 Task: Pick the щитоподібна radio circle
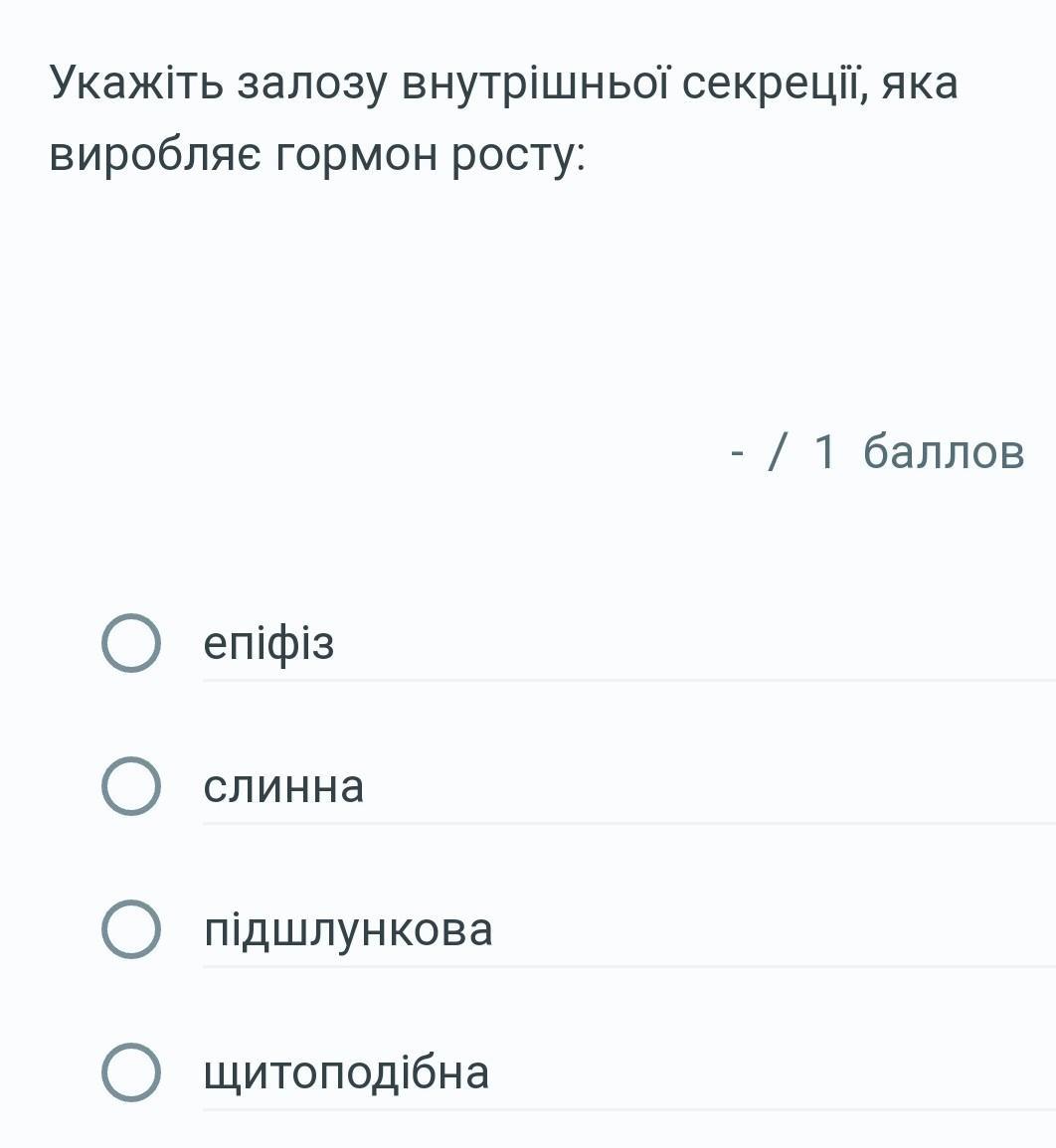pos(131,1072)
